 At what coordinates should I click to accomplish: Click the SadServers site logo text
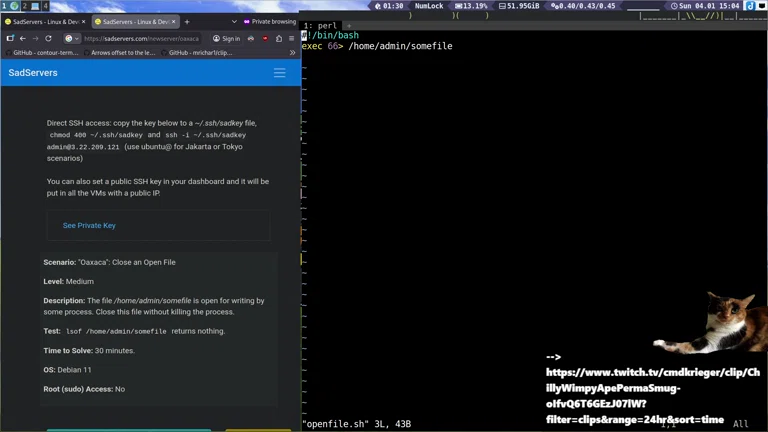(33, 73)
